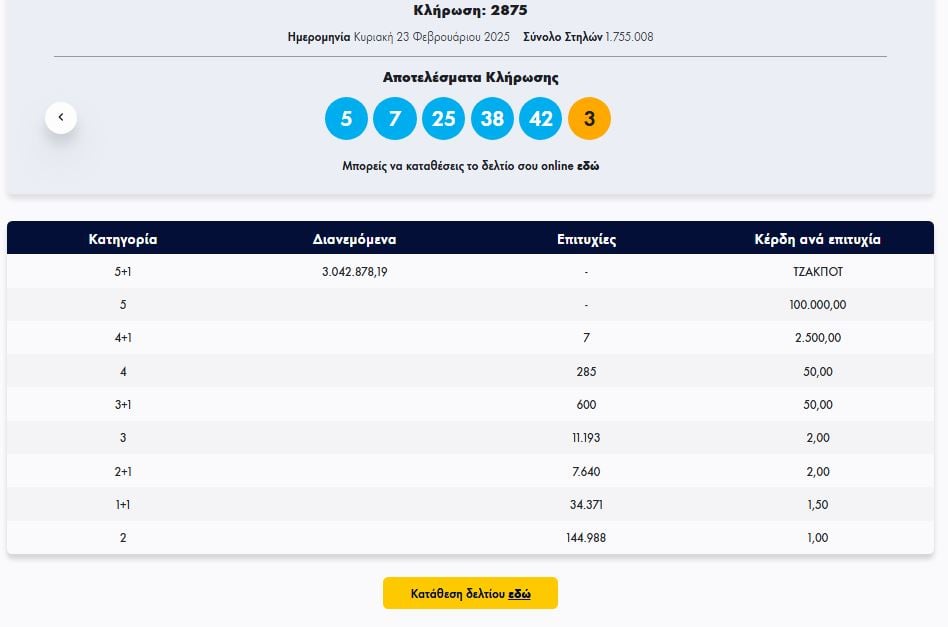The image size is (948, 627).
Task: Click the "Κατηγορία" column header
Action: click(123, 239)
